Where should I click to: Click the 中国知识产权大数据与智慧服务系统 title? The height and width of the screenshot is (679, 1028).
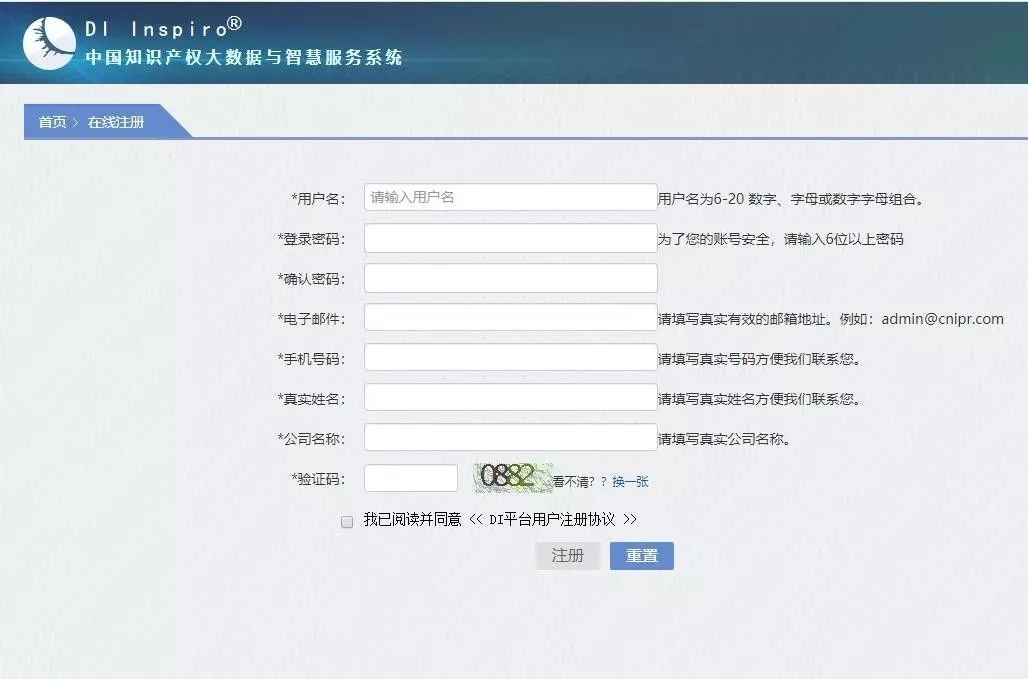(x=244, y=57)
